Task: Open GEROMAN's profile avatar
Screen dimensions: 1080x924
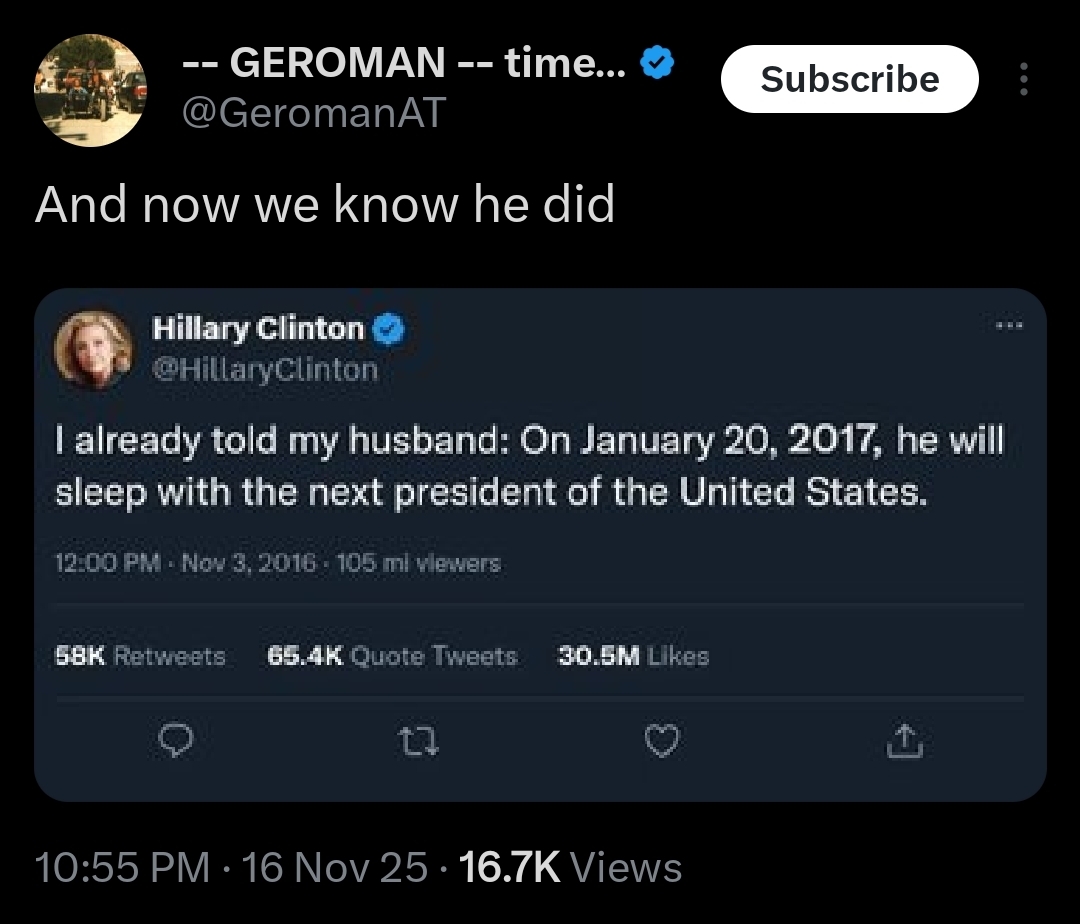Action: (90, 90)
